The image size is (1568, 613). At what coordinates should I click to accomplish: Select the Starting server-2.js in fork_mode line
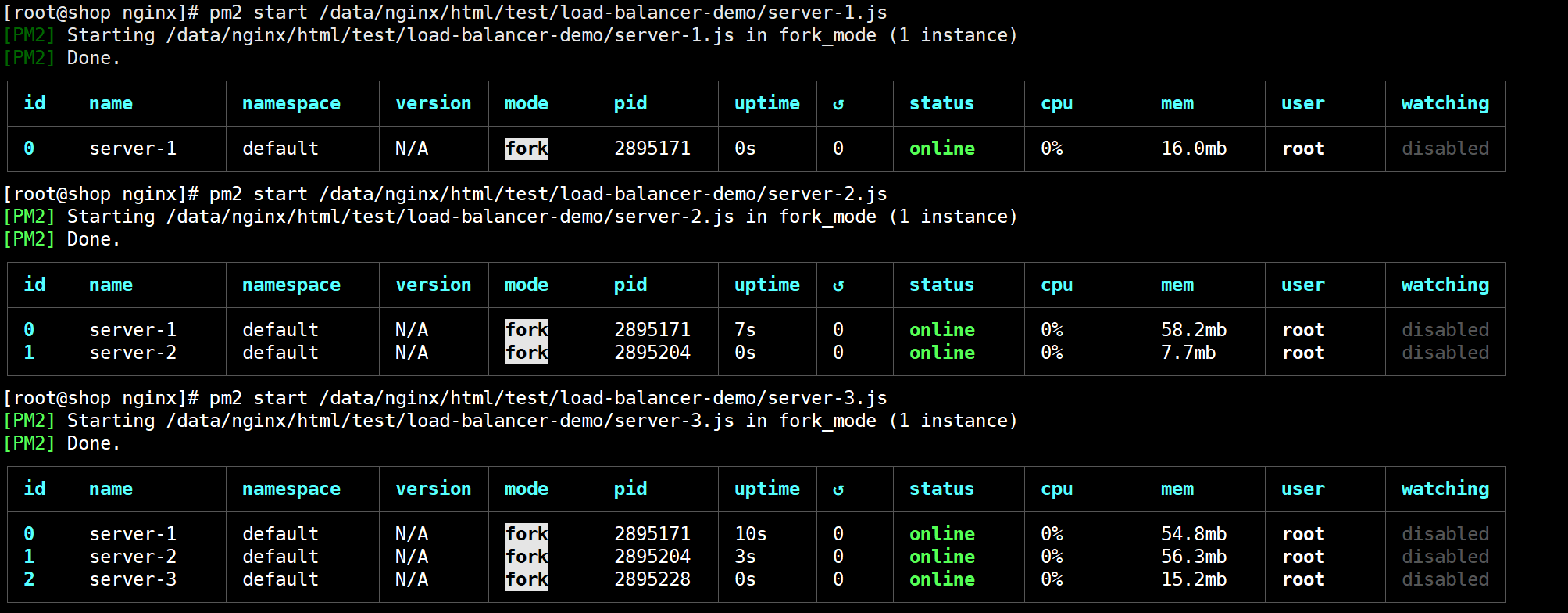(510, 217)
